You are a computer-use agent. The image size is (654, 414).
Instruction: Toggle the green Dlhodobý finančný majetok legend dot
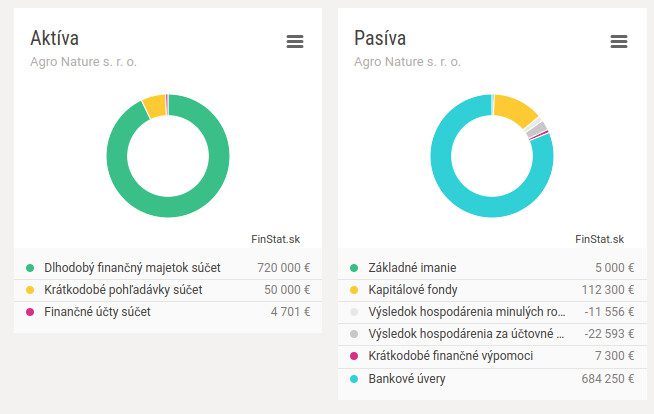(30, 268)
